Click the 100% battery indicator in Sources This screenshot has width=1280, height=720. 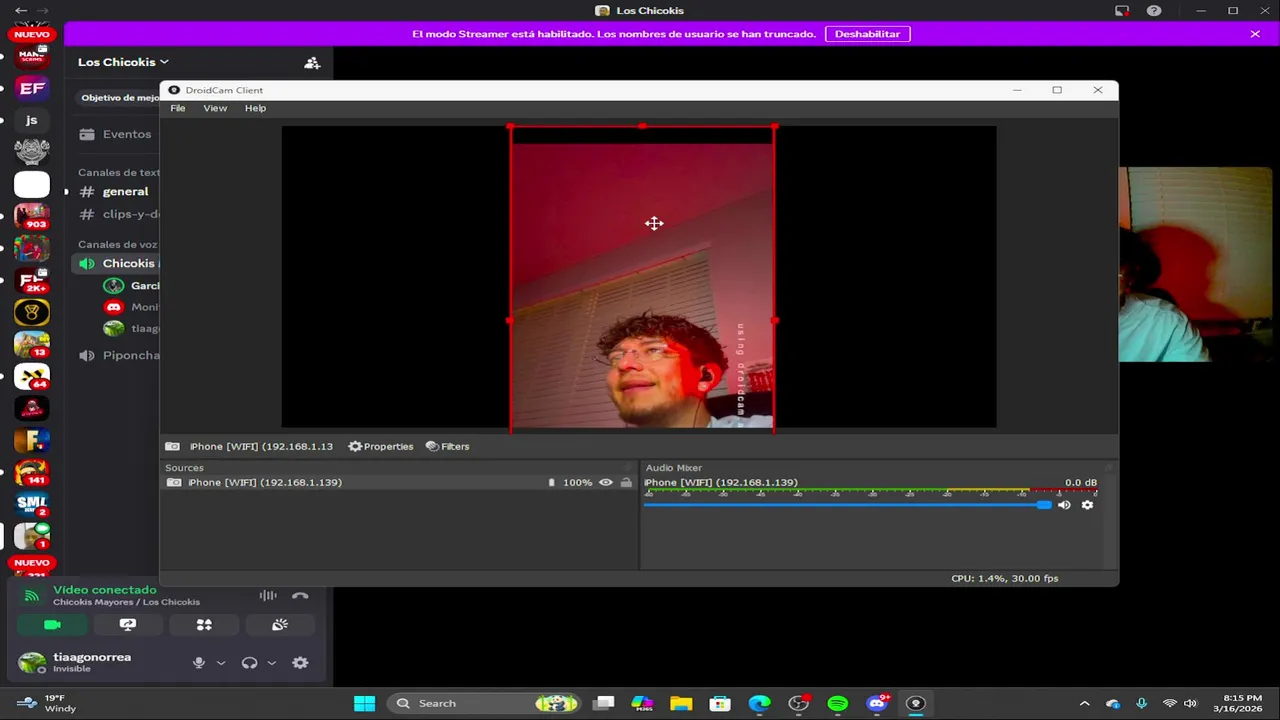tap(570, 483)
